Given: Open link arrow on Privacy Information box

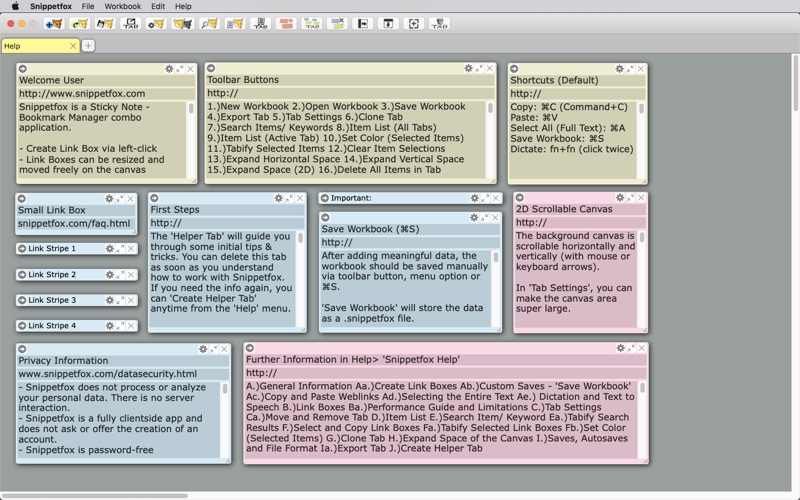Looking at the screenshot, I should pyautogui.click(x=22, y=349).
